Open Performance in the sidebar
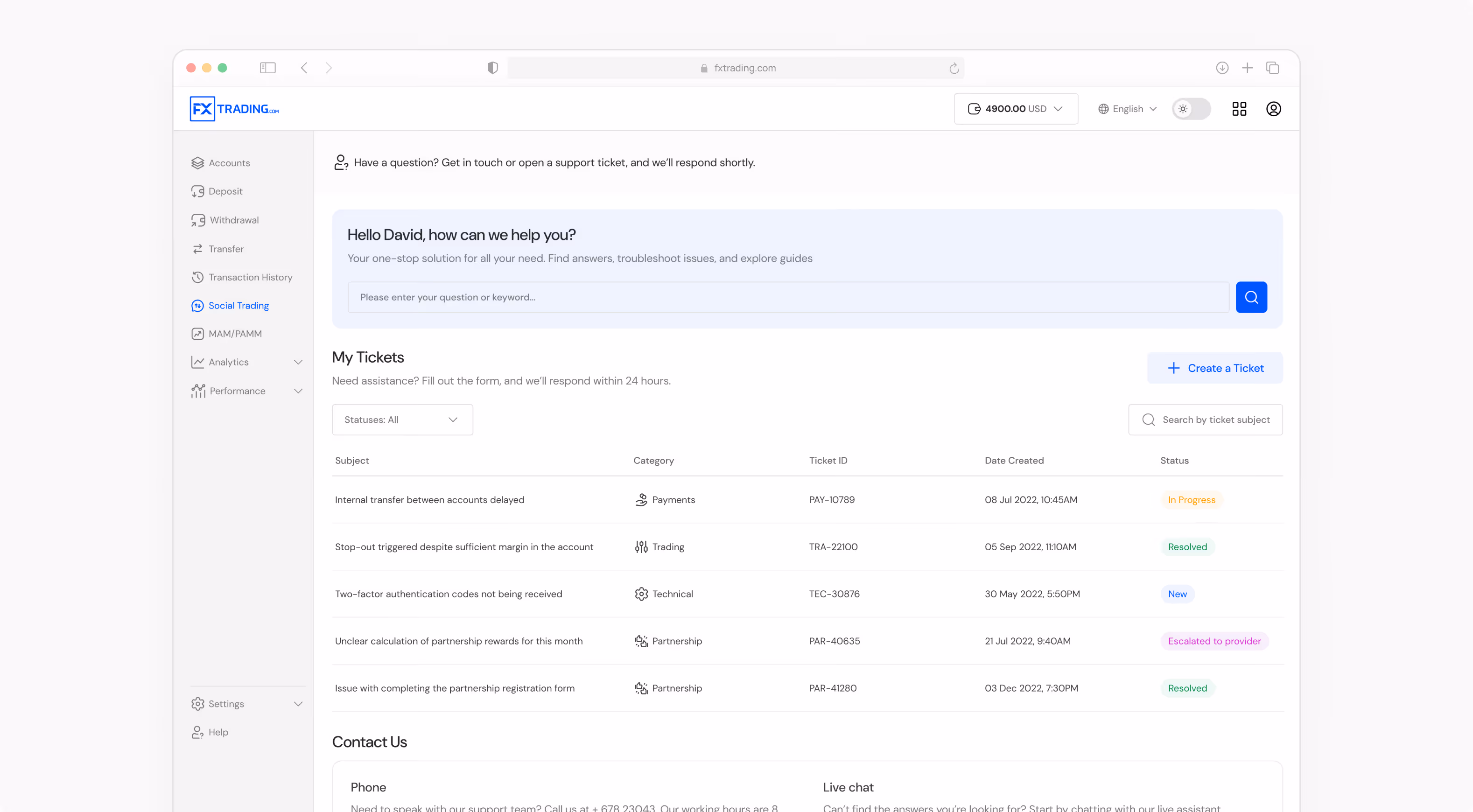Image resolution: width=1473 pixels, height=812 pixels. click(x=228, y=391)
